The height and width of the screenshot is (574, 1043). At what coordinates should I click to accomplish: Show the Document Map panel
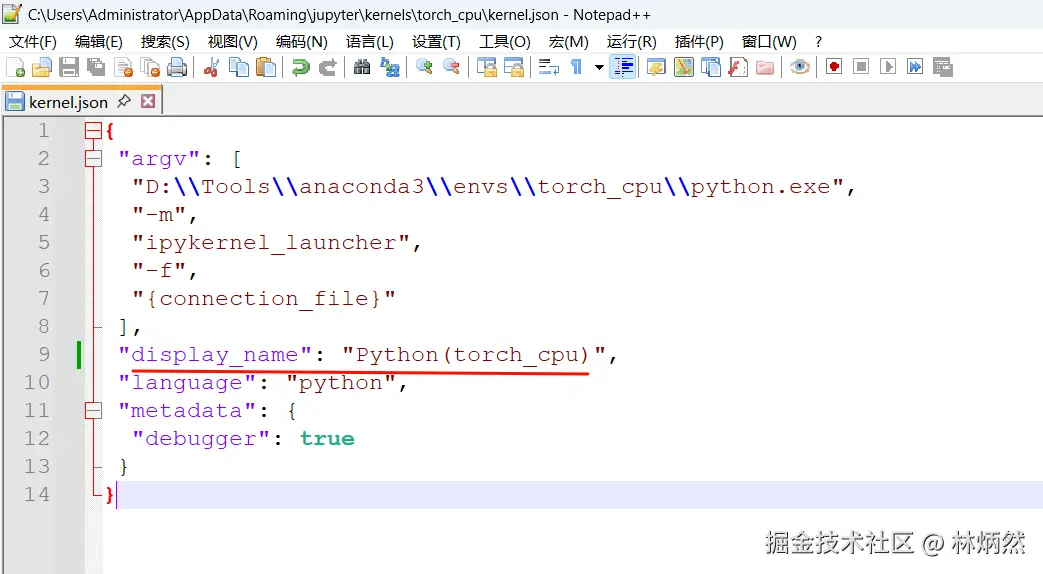tap(684, 67)
